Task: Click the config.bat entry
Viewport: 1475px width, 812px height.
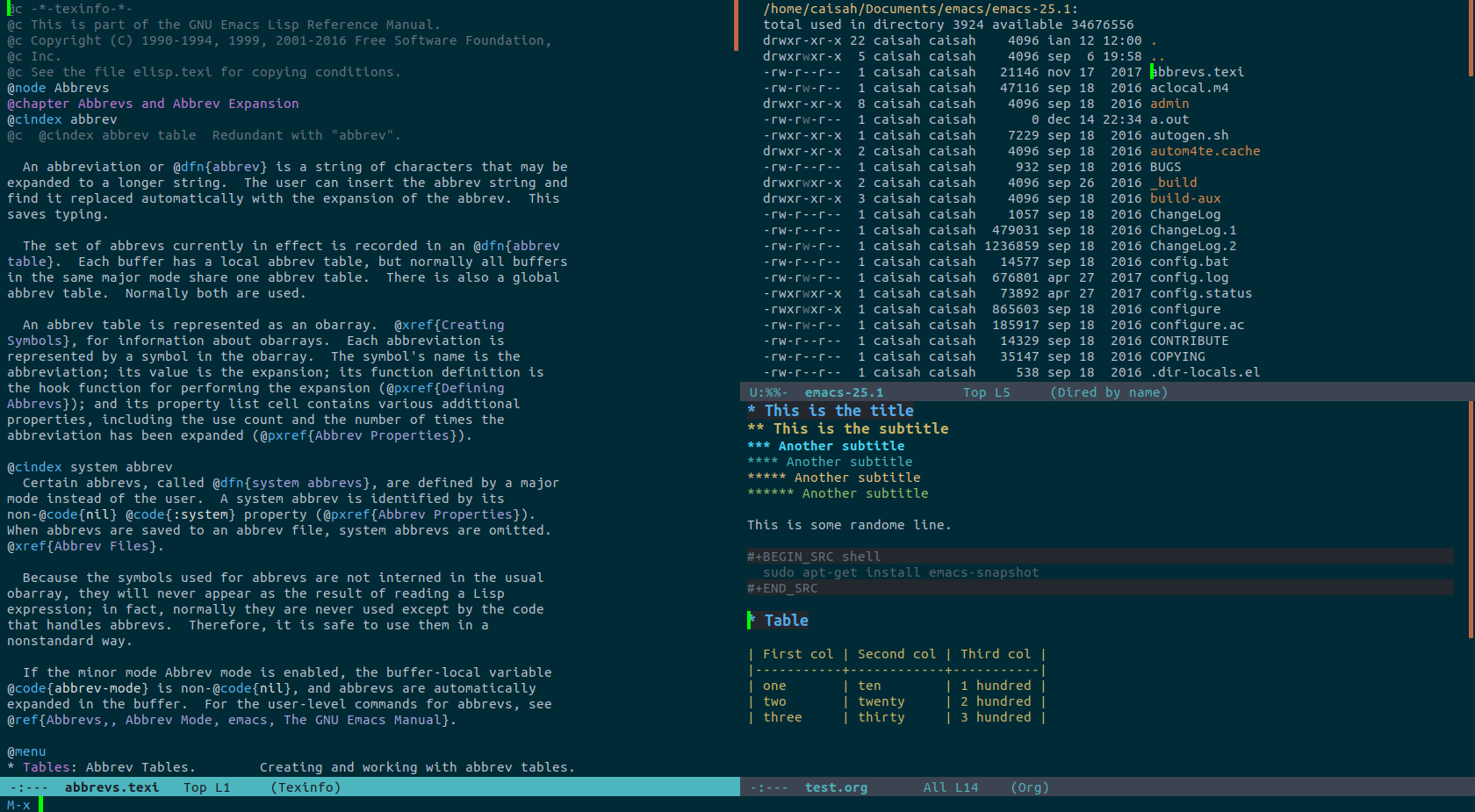Action: click(1190, 262)
